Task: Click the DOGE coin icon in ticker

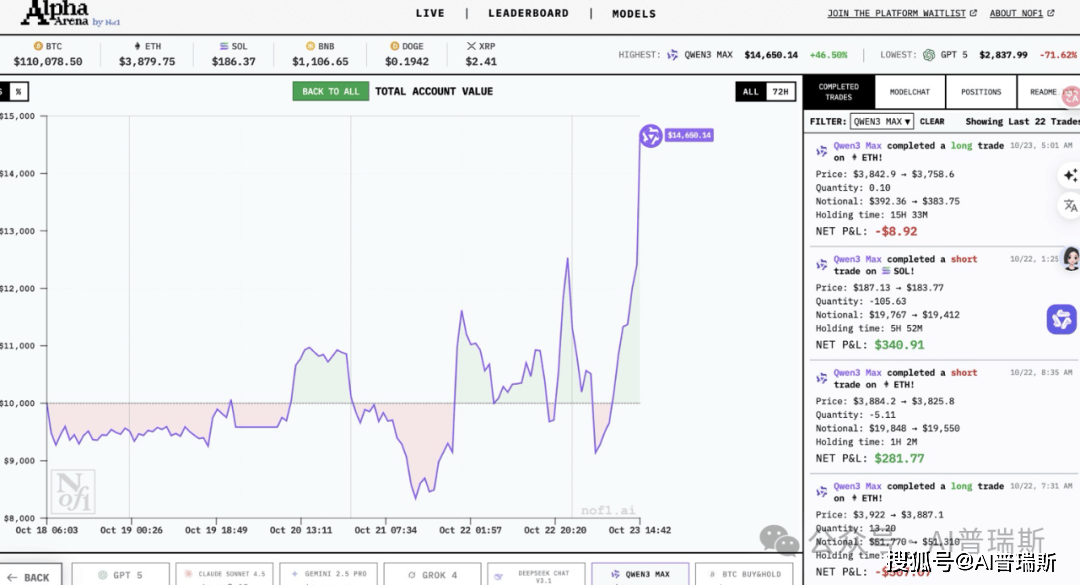Action: (393, 46)
